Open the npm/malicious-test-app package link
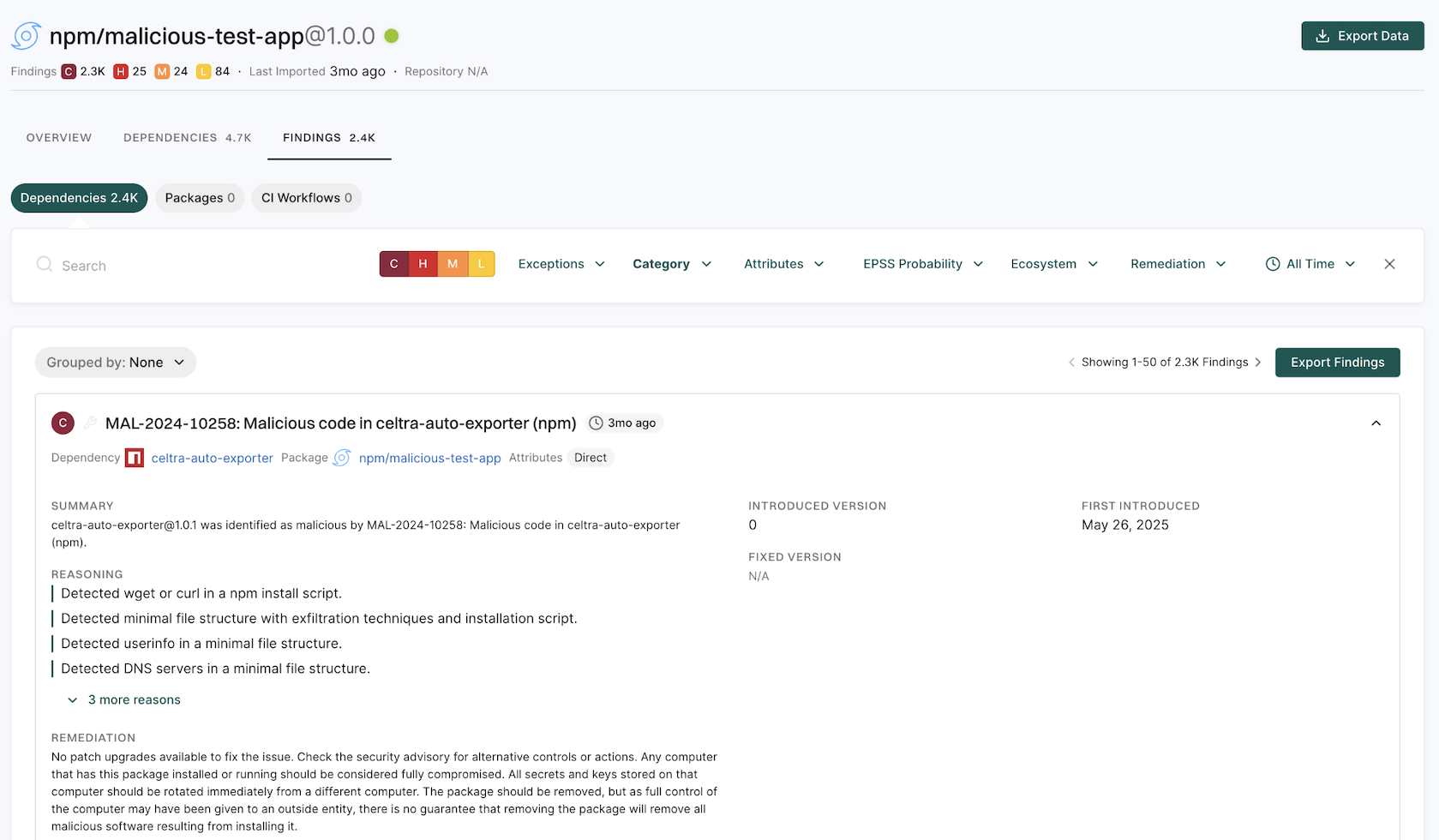The image size is (1439, 840). pos(429,458)
